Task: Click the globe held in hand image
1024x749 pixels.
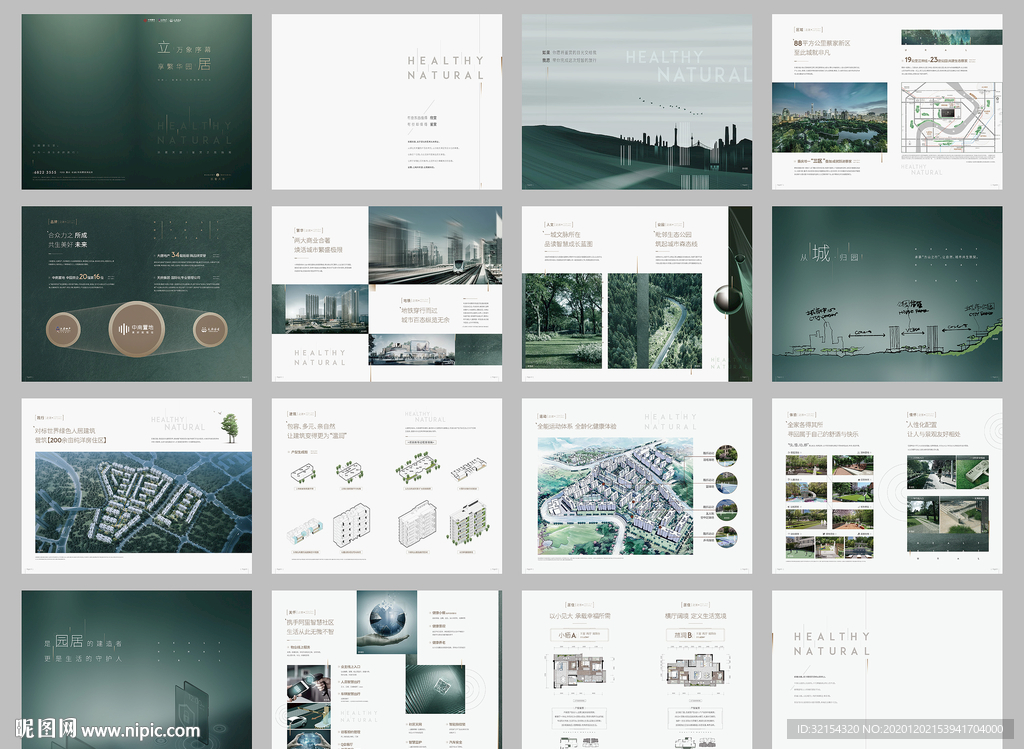Action: pyautogui.click(x=387, y=622)
